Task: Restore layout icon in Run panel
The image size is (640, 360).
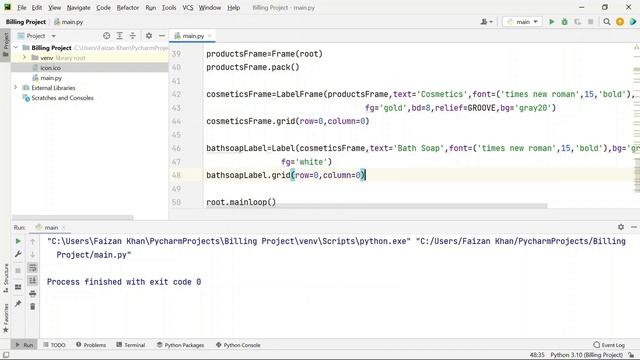Action: [18, 287]
